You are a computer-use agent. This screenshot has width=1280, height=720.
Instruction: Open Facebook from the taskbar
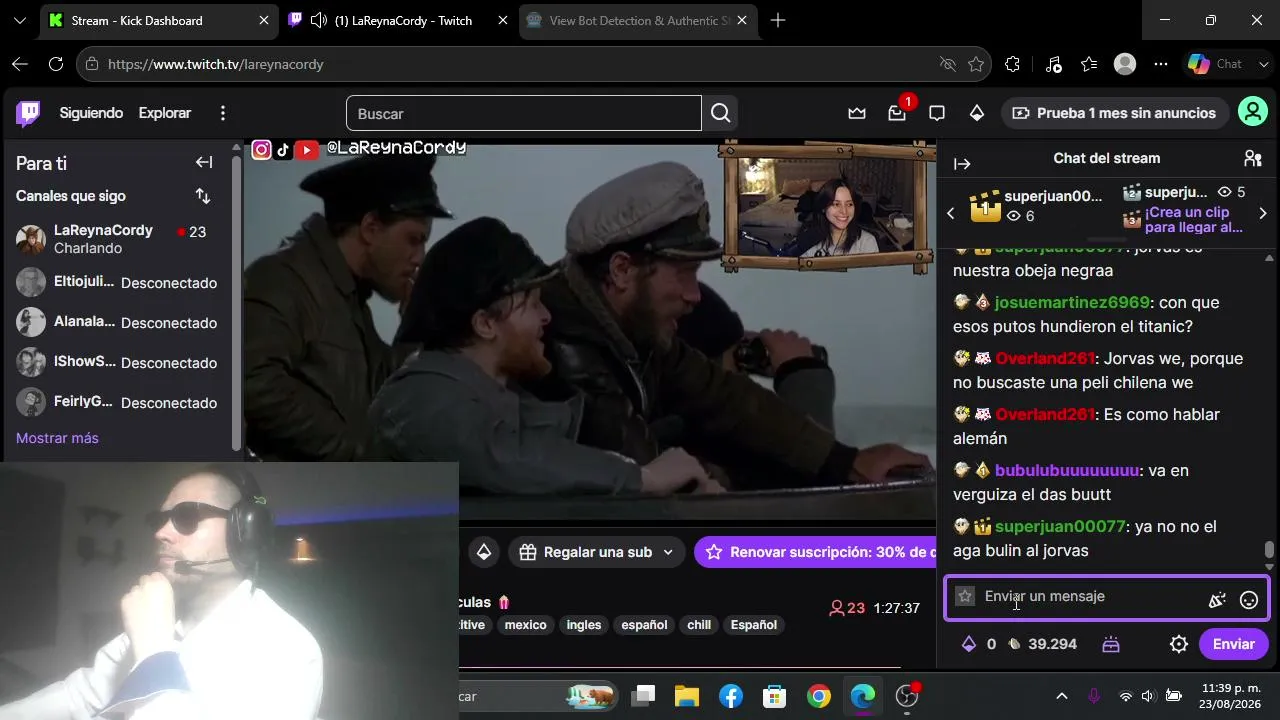(731, 696)
